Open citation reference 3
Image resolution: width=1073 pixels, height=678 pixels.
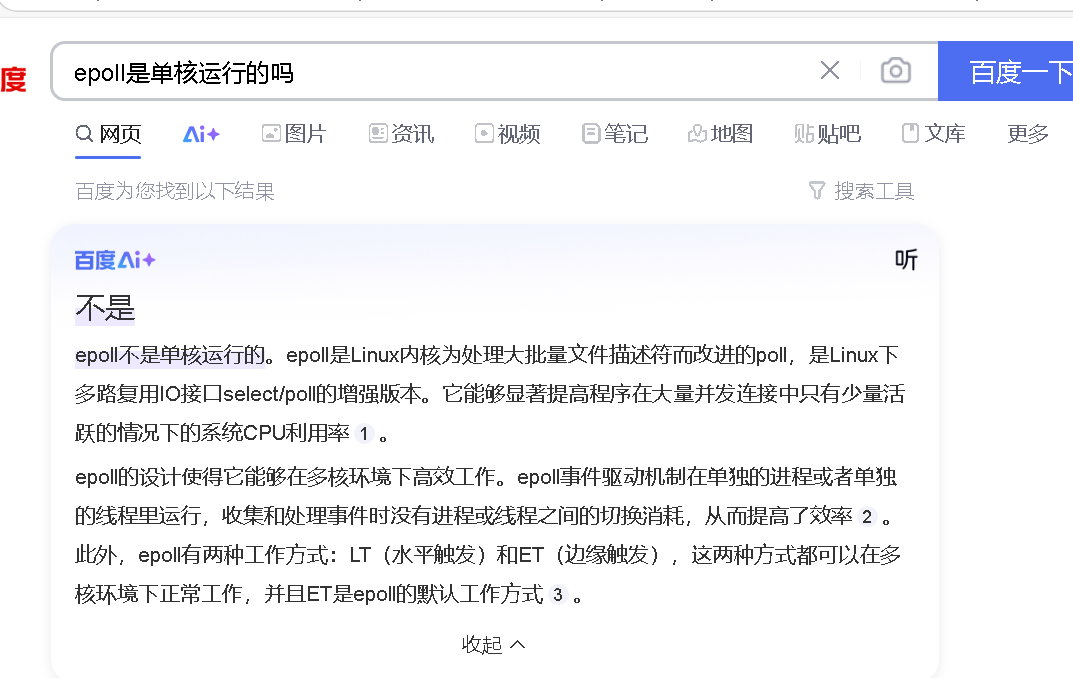pos(558,595)
